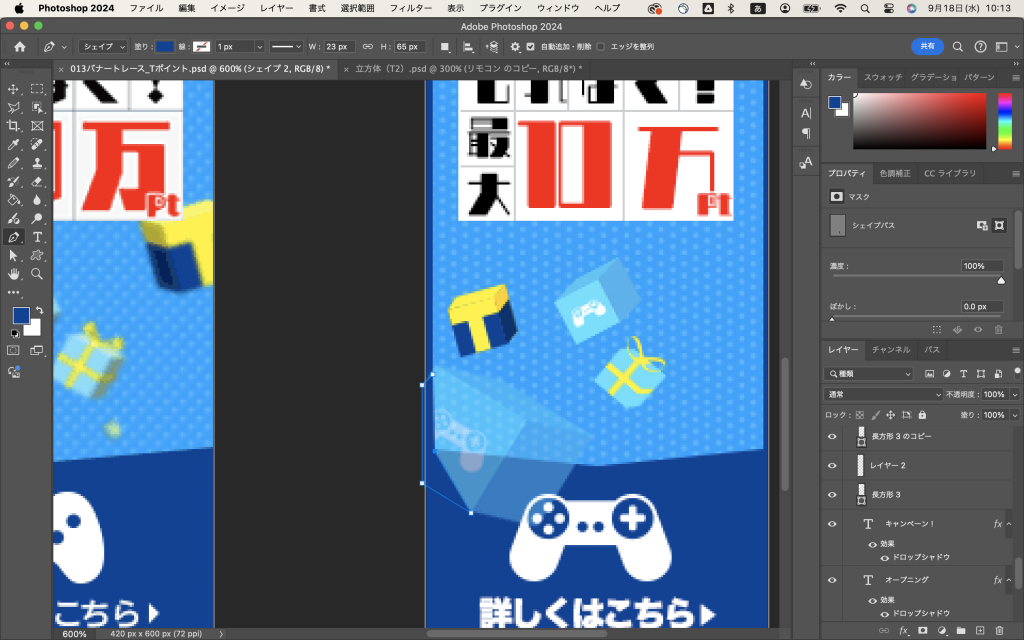Click the 塗り fill color swatch

pyautogui.click(x=165, y=47)
